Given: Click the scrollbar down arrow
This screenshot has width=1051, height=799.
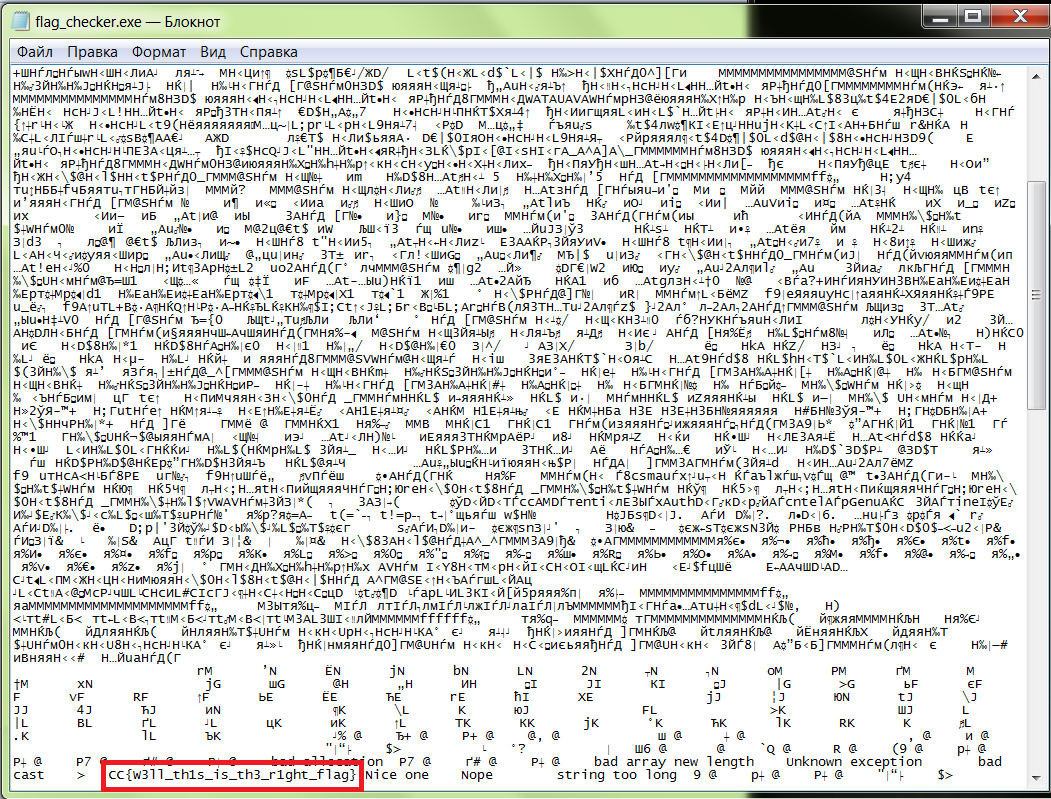Looking at the screenshot, I should [1036, 778].
